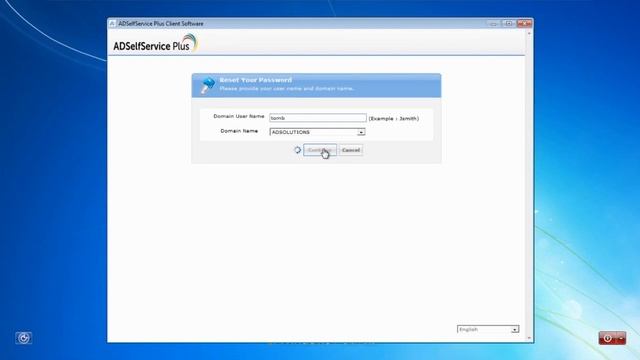This screenshot has height=360, width=640.
Task: Close the ADSelfService Plus client window
Action: 524,24
